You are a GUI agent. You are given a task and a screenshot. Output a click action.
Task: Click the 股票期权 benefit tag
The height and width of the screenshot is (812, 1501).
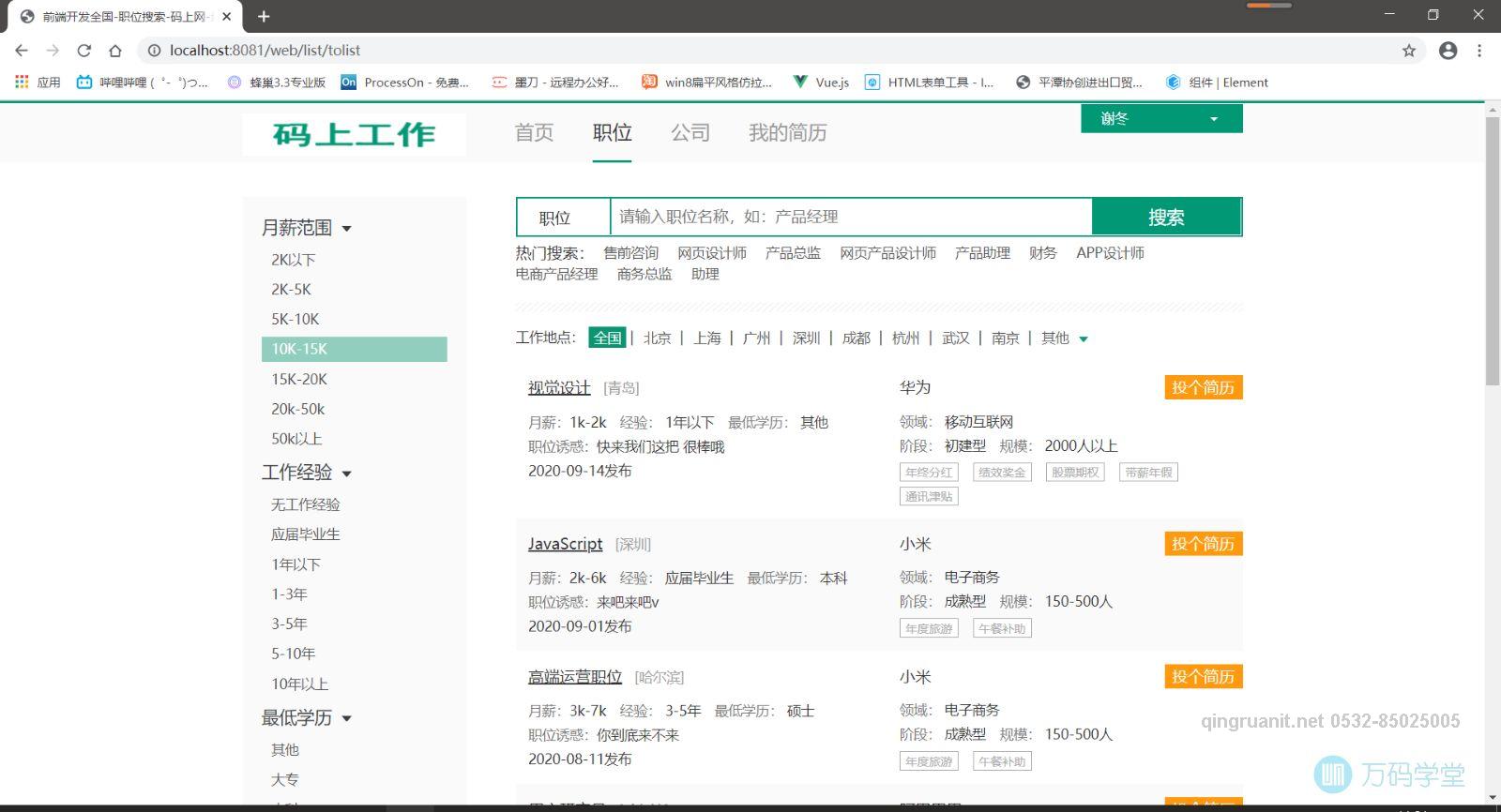pos(1075,473)
